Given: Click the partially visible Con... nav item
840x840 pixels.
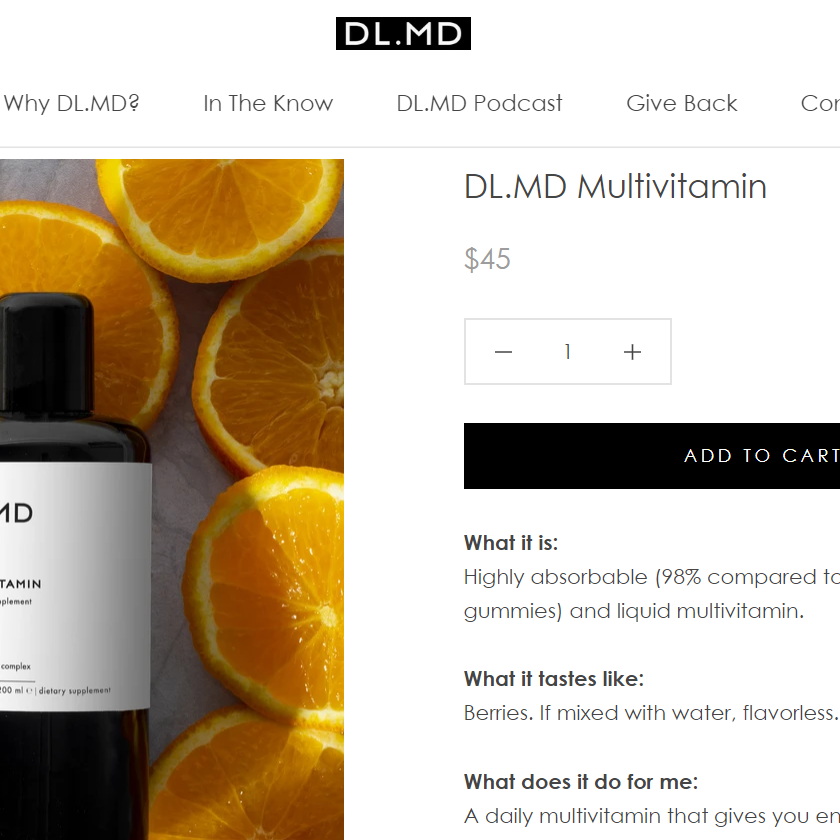Looking at the screenshot, I should tap(820, 103).
